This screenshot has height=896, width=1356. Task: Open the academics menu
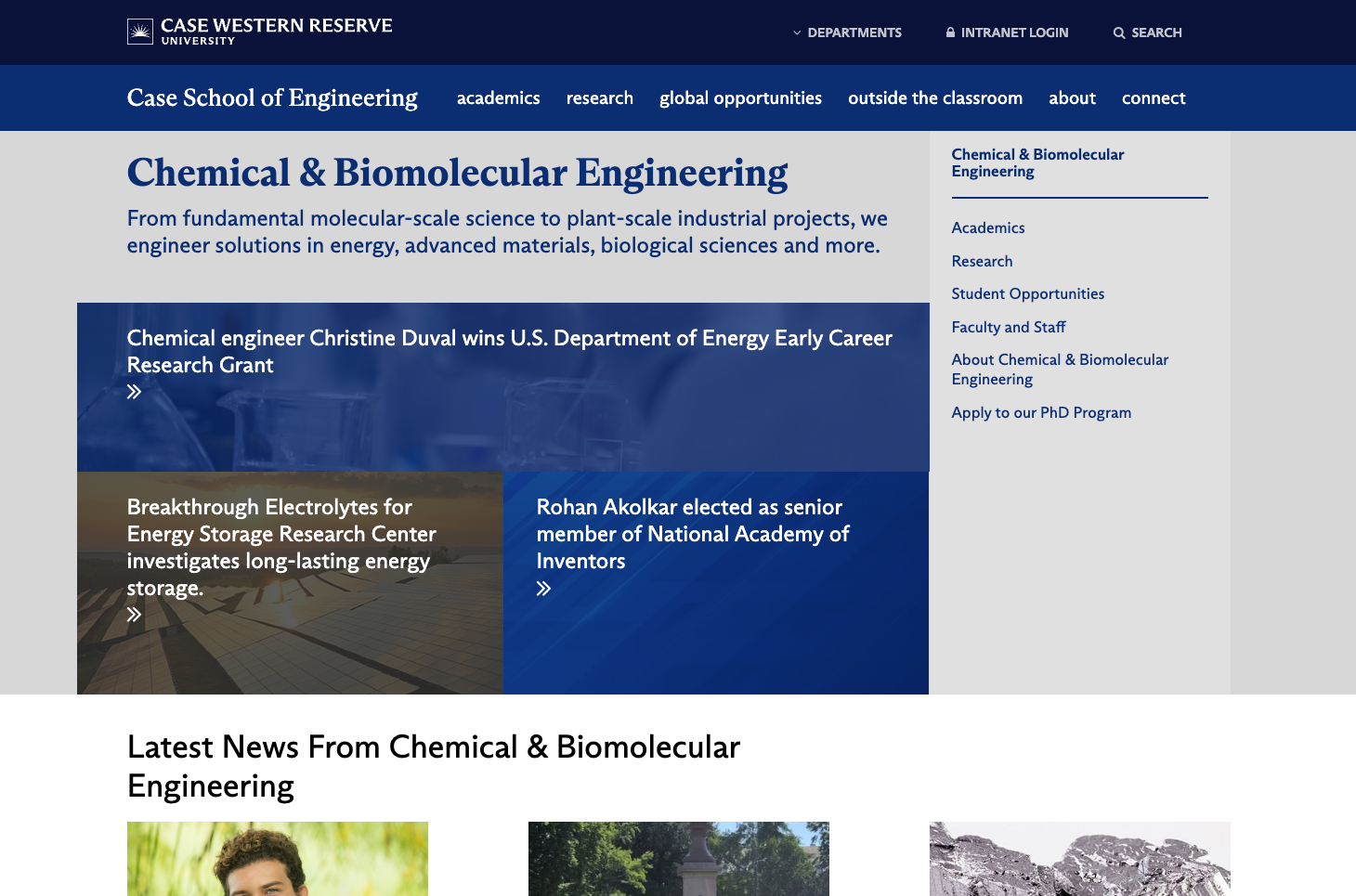(498, 98)
